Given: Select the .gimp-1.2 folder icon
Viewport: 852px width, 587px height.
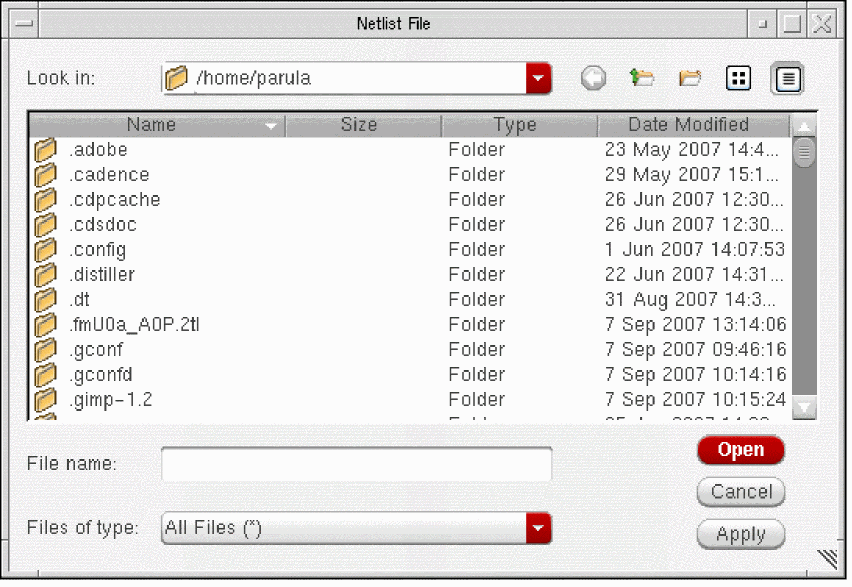Looking at the screenshot, I should [x=46, y=399].
